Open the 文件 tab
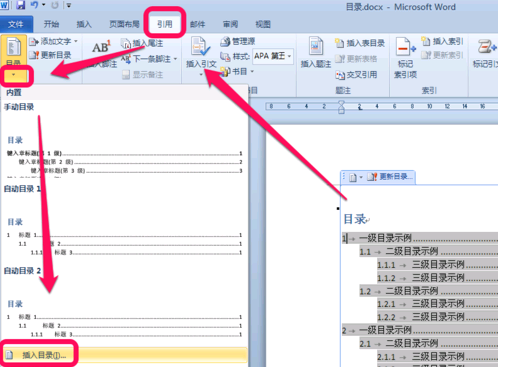This screenshot has width=509, height=367. pos(16,24)
